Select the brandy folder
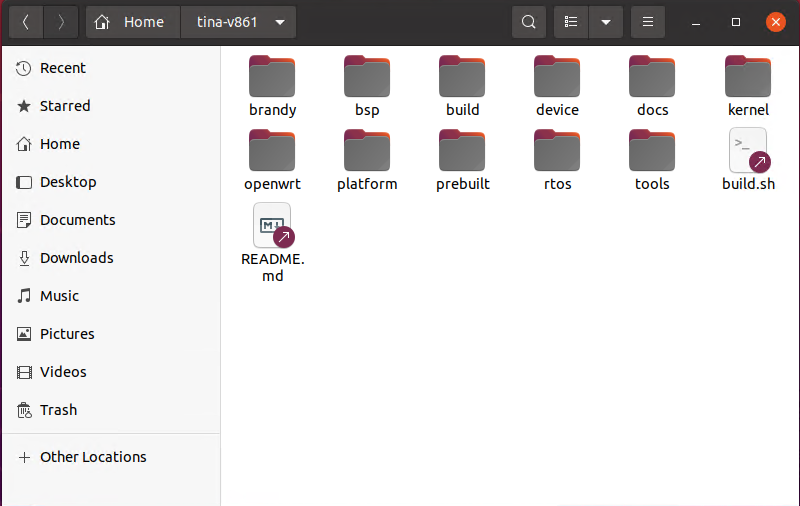This screenshot has height=506, width=800. click(x=272, y=77)
